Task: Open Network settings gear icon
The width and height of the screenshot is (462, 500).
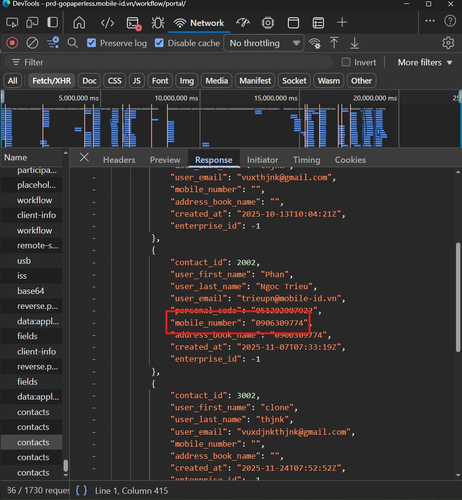Action: point(448,43)
